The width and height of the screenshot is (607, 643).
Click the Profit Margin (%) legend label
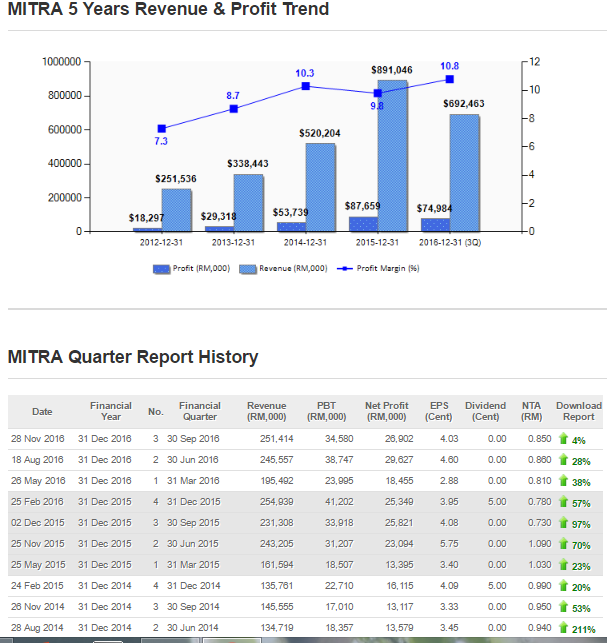click(388, 269)
